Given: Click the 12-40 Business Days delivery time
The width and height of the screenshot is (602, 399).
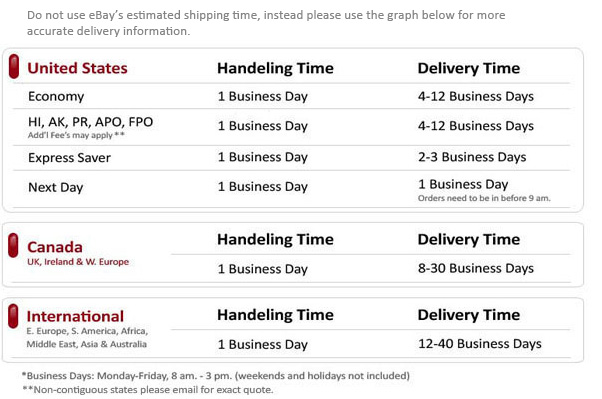Looking at the screenshot, I should [480, 344].
